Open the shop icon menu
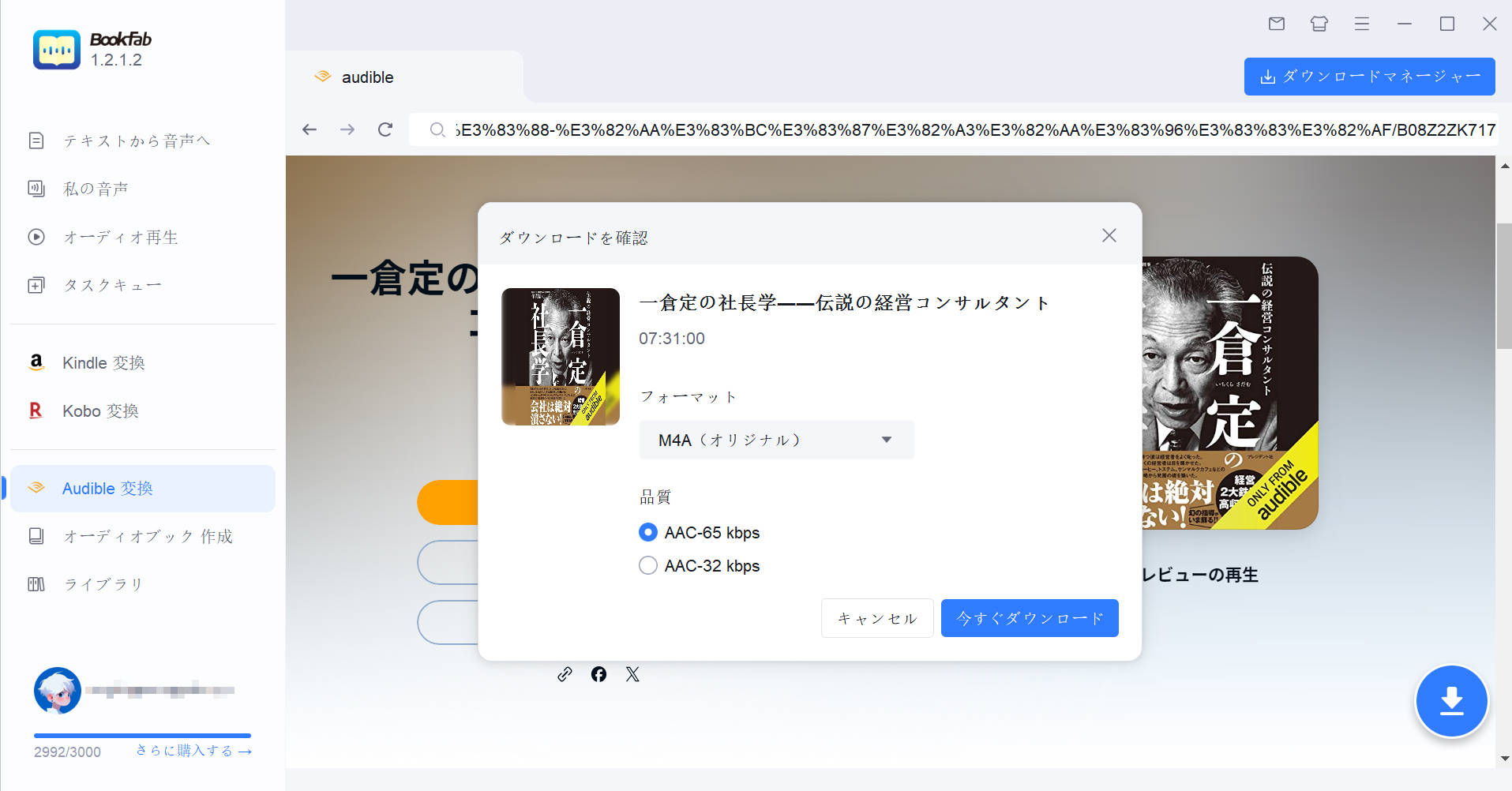Screen dimensions: 1512x791 (x=1318, y=24)
